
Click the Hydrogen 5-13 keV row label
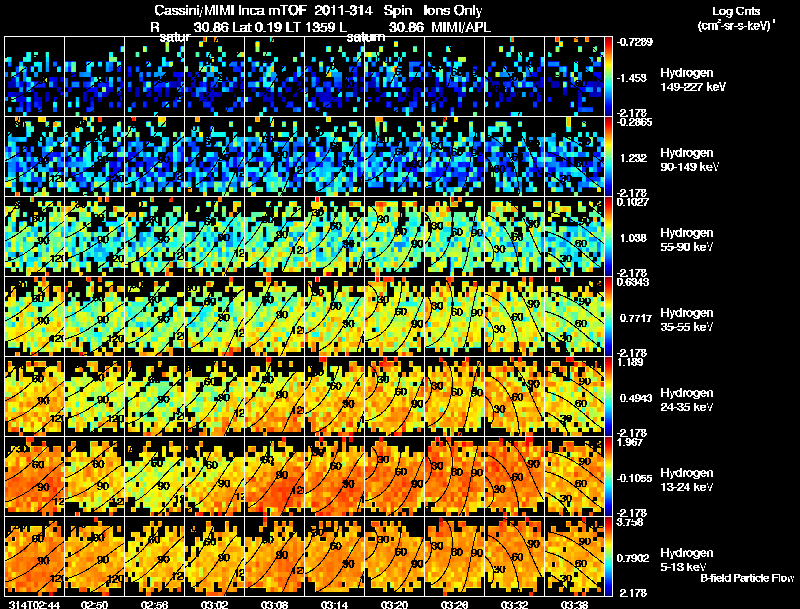pyautogui.click(x=687, y=560)
